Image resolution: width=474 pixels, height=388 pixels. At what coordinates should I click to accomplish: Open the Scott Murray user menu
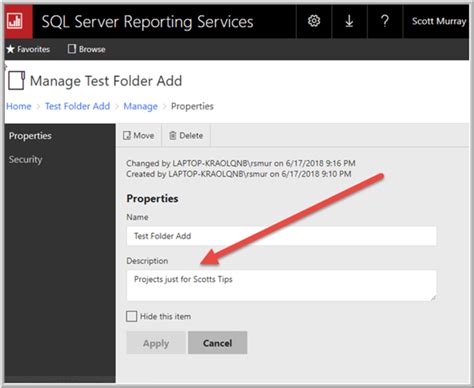pos(438,21)
